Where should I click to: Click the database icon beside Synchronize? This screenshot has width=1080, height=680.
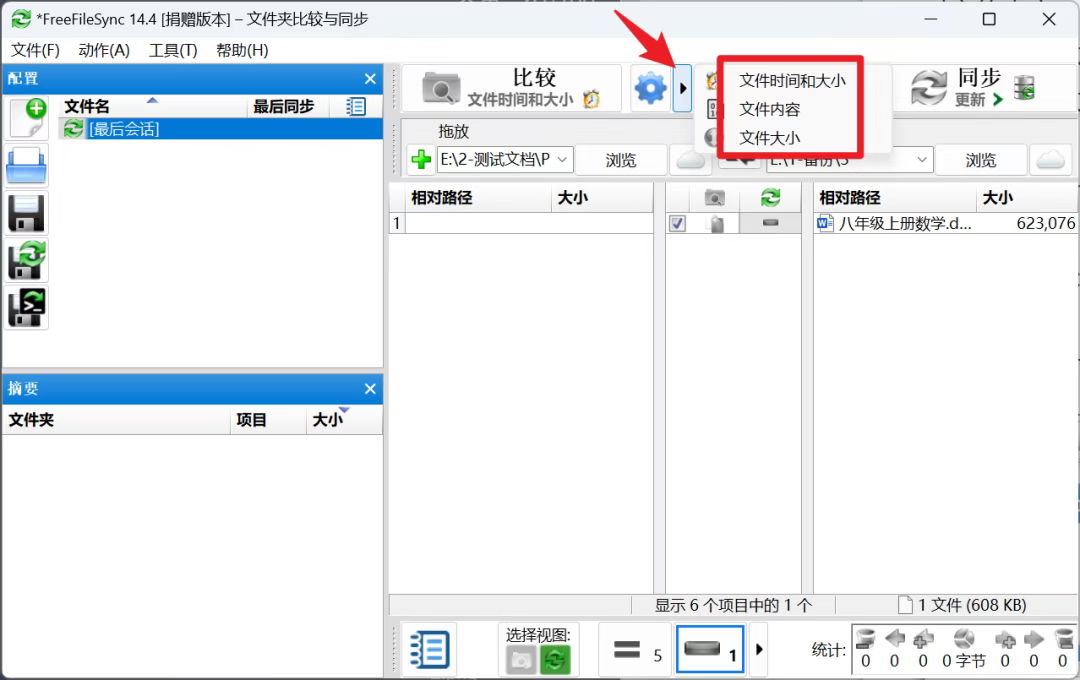coord(1024,87)
